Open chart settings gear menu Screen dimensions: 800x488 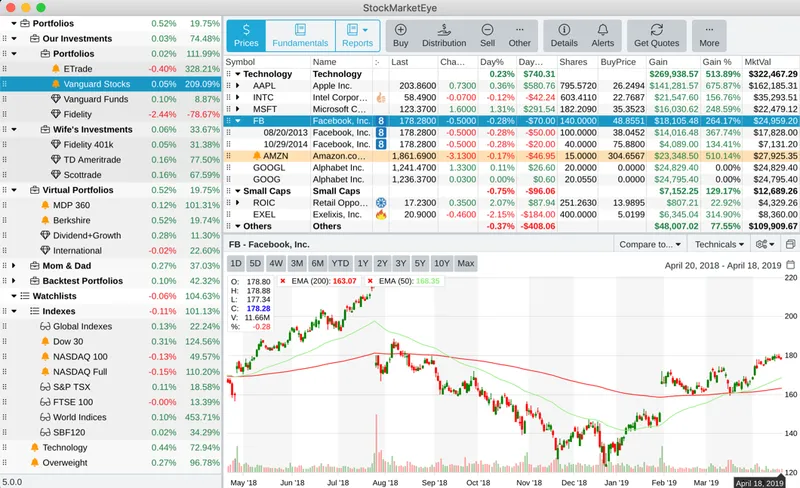765,245
